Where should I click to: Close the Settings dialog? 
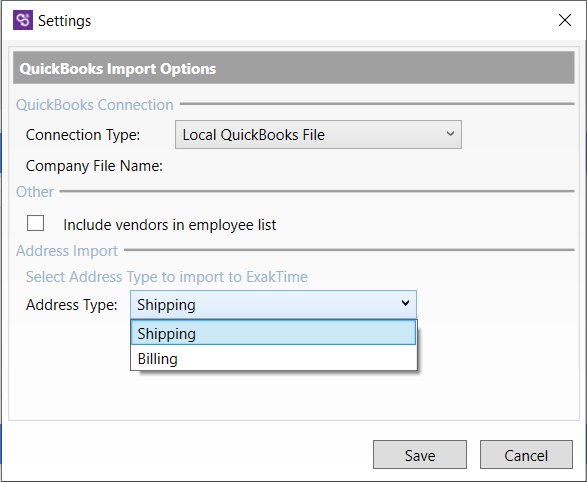(565, 20)
